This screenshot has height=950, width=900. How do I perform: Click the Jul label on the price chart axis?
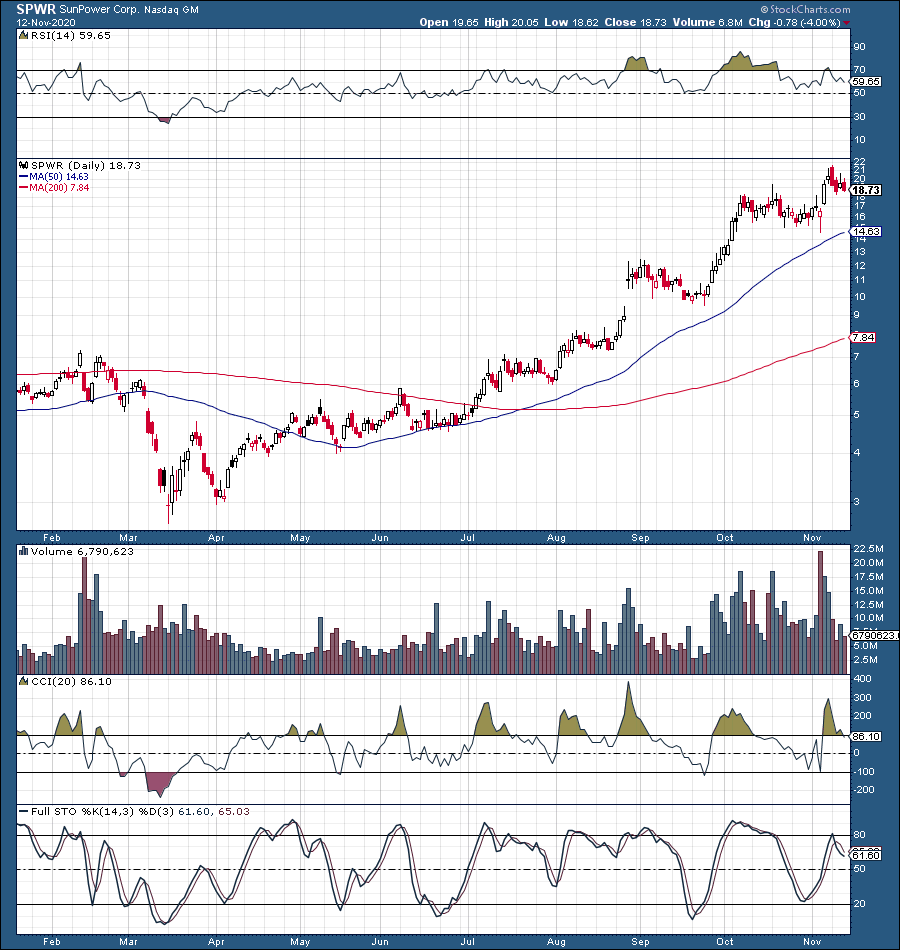[467, 538]
